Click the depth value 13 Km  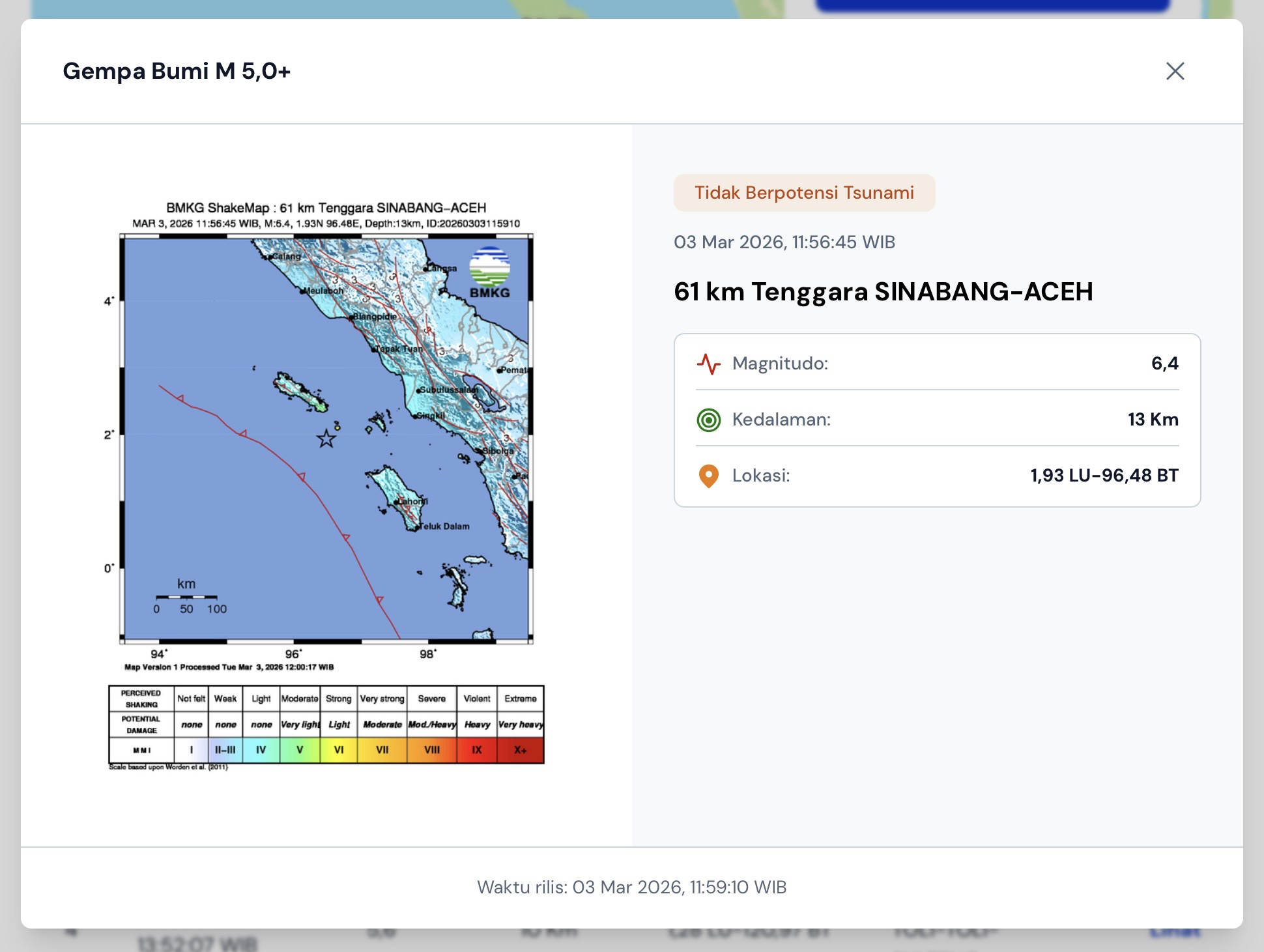point(1153,420)
